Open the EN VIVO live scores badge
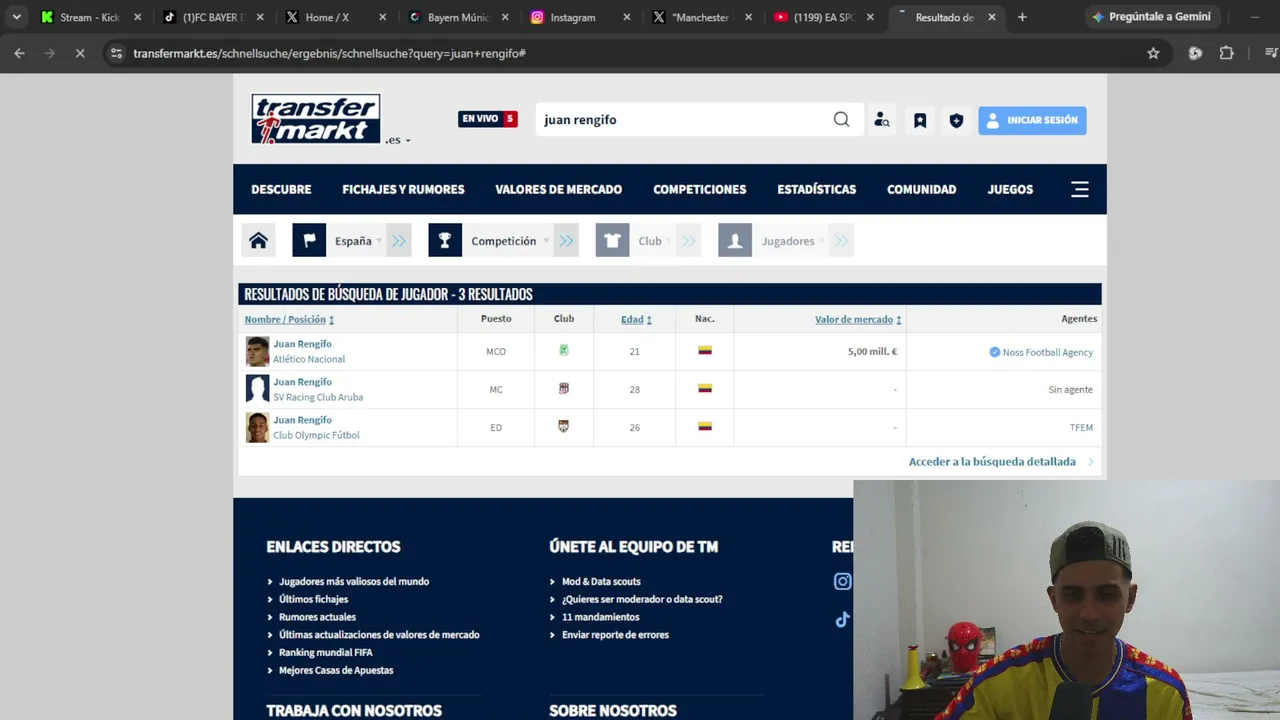 click(x=488, y=119)
